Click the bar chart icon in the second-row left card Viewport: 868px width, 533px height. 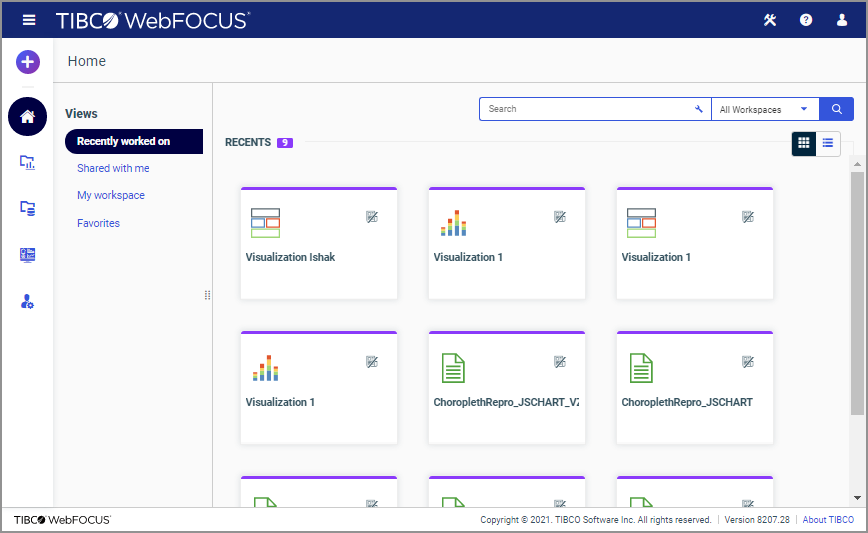click(266, 368)
